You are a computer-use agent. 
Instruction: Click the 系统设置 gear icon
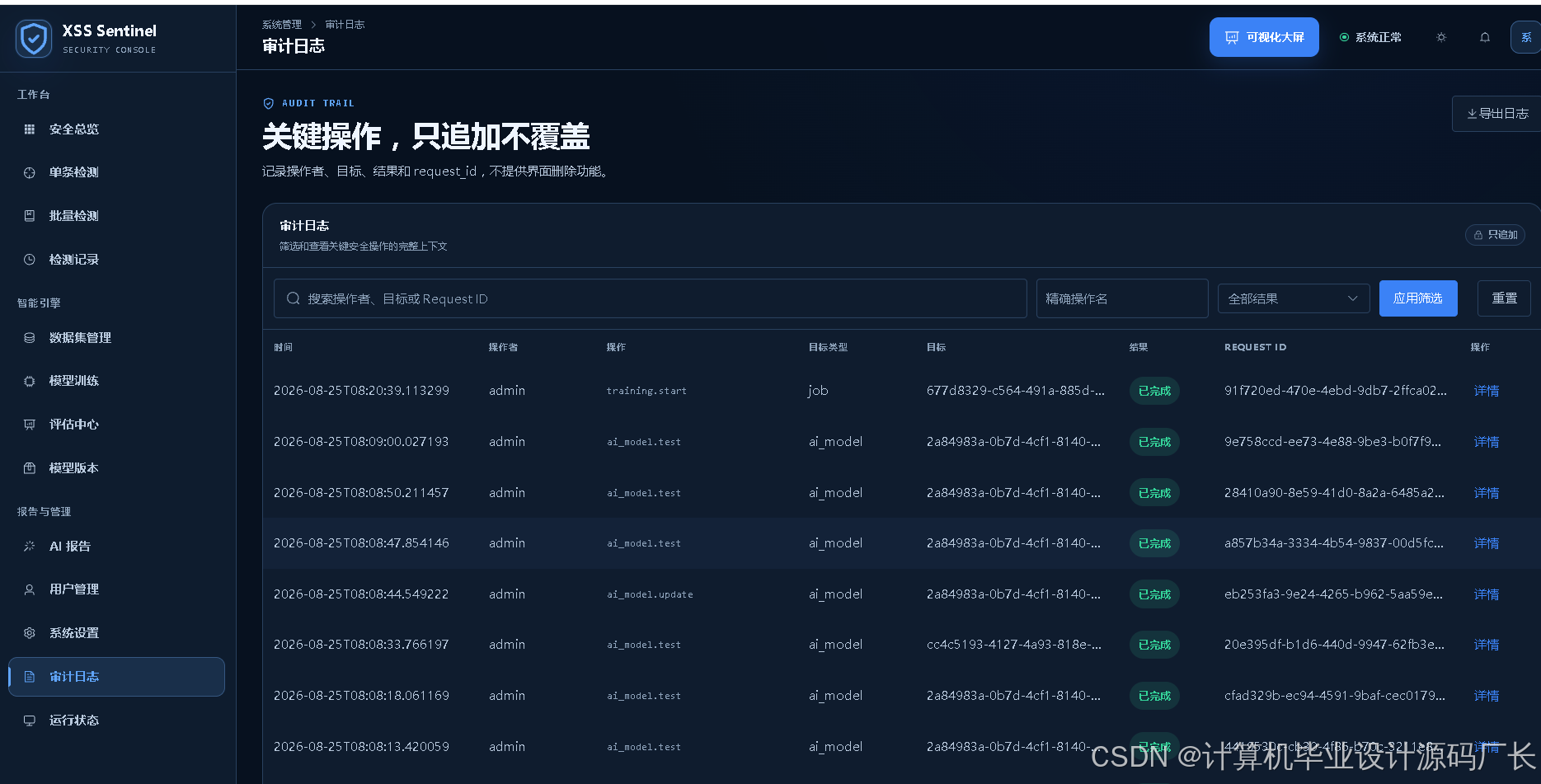pyautogui.click(x=30, y=633)
